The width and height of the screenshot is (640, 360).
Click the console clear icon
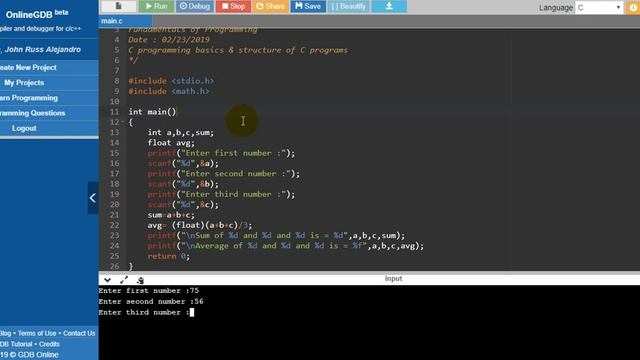coord(140,280)
